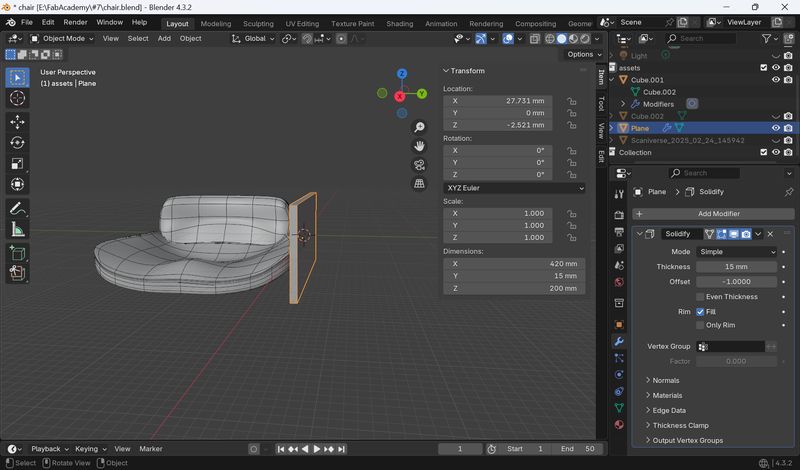The height and width of the screenshot is (470, 800).
Task: Open the Modifiers wrench properties tab
Action: [x=619, y=341]
